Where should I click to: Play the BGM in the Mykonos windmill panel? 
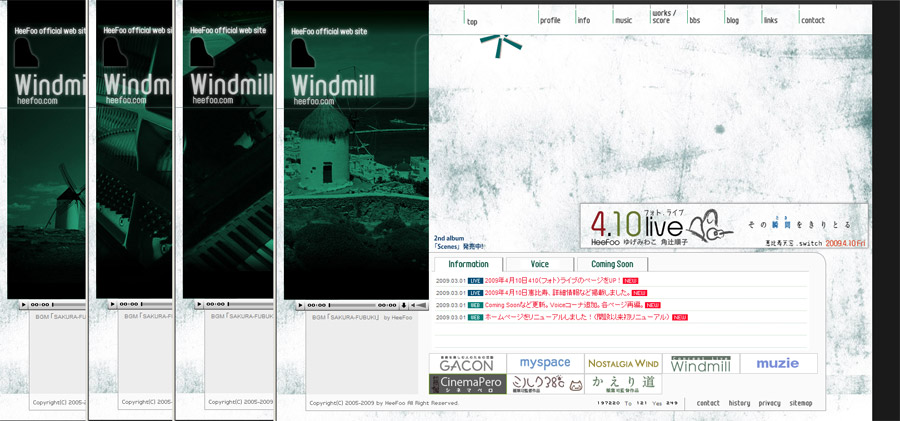[300, 305]
